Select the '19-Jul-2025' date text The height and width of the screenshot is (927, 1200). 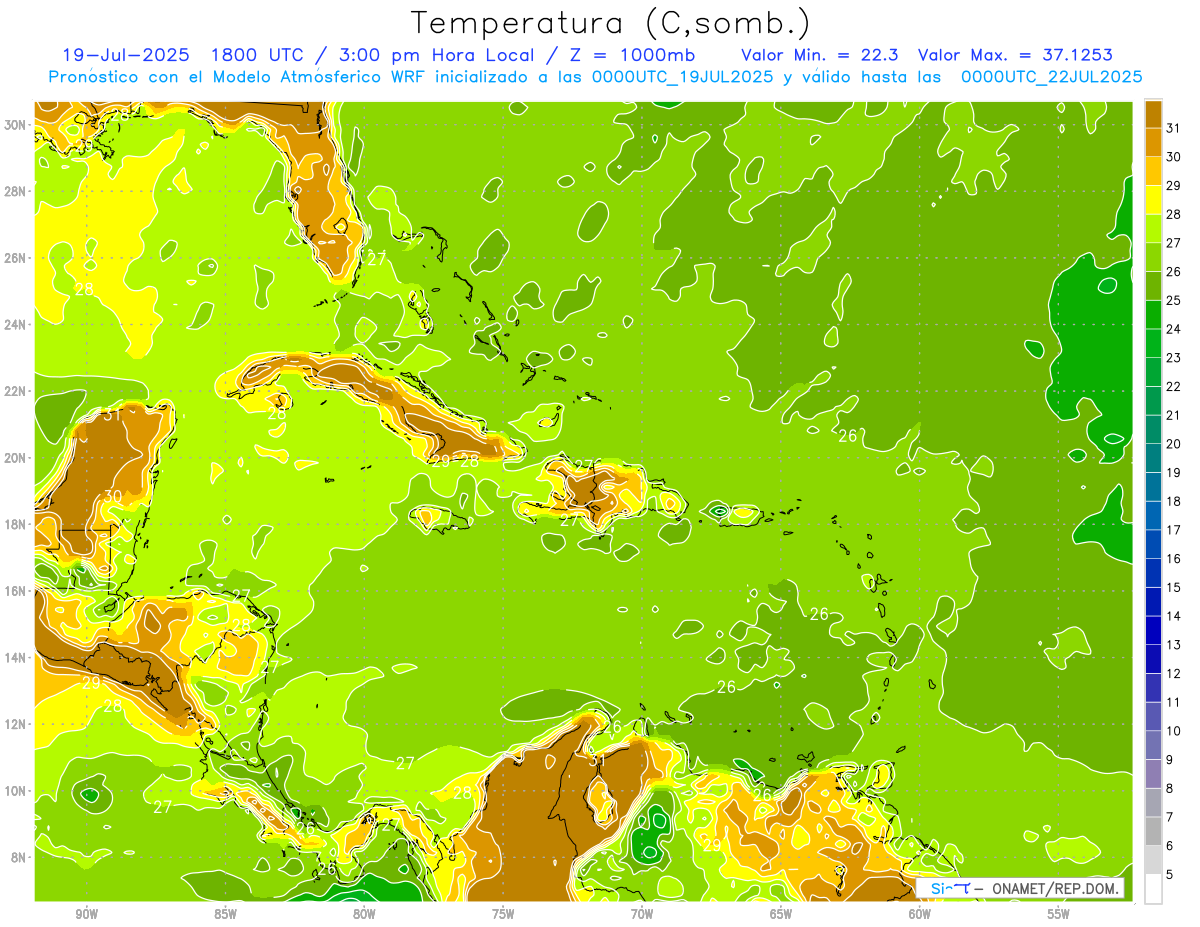(x=125, y=55)
